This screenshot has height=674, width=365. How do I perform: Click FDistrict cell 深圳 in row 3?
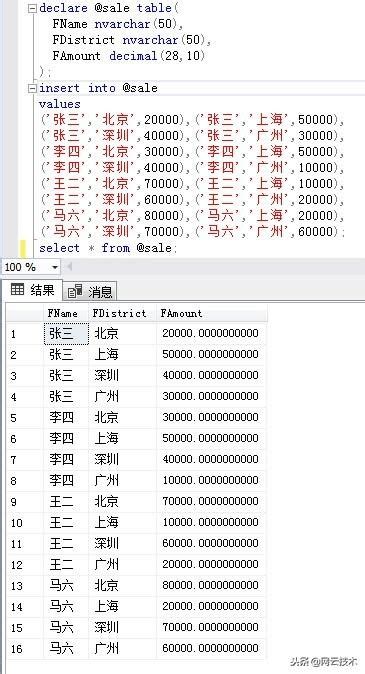123,376
